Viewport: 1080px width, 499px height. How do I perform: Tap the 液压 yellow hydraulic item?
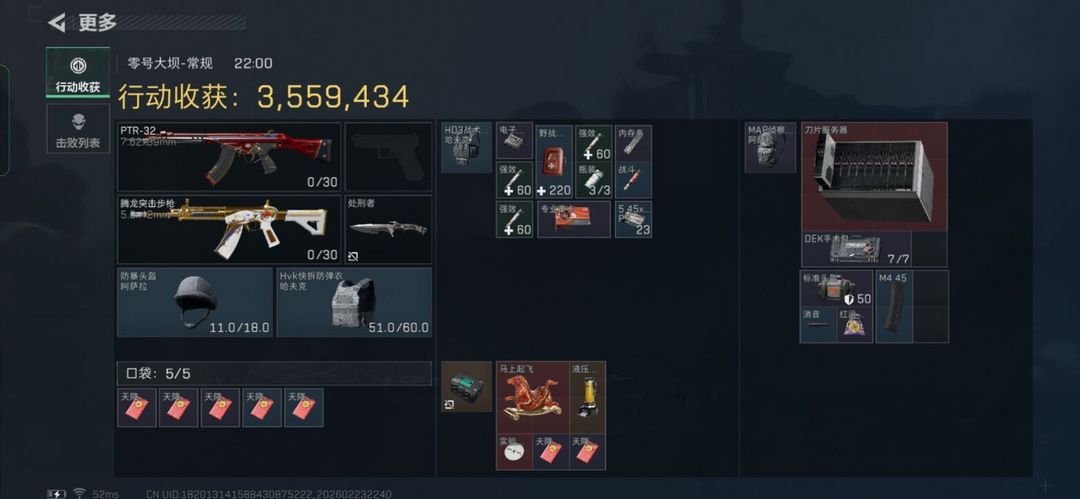point(588,397)
